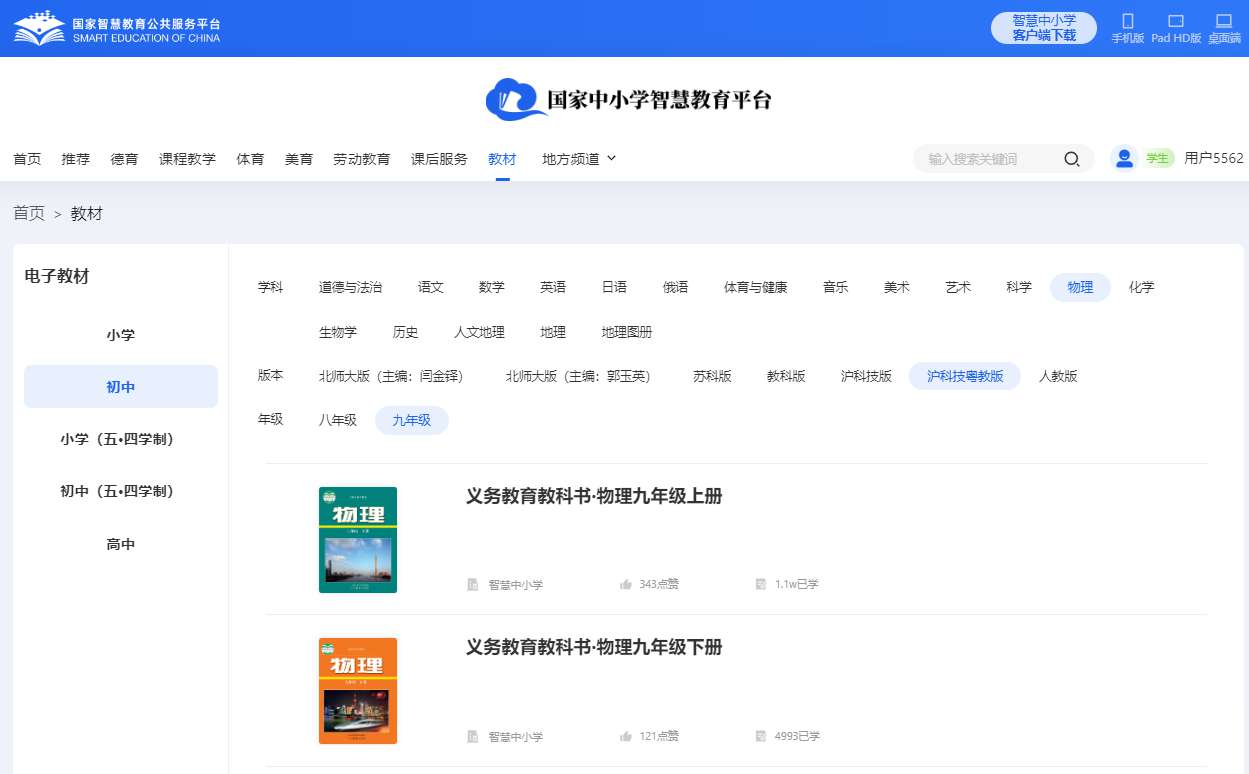Click 首页 in the breadcrumb
This screenshot has height=774, width=1249.
pyautogui.click(x=29, y=213)
